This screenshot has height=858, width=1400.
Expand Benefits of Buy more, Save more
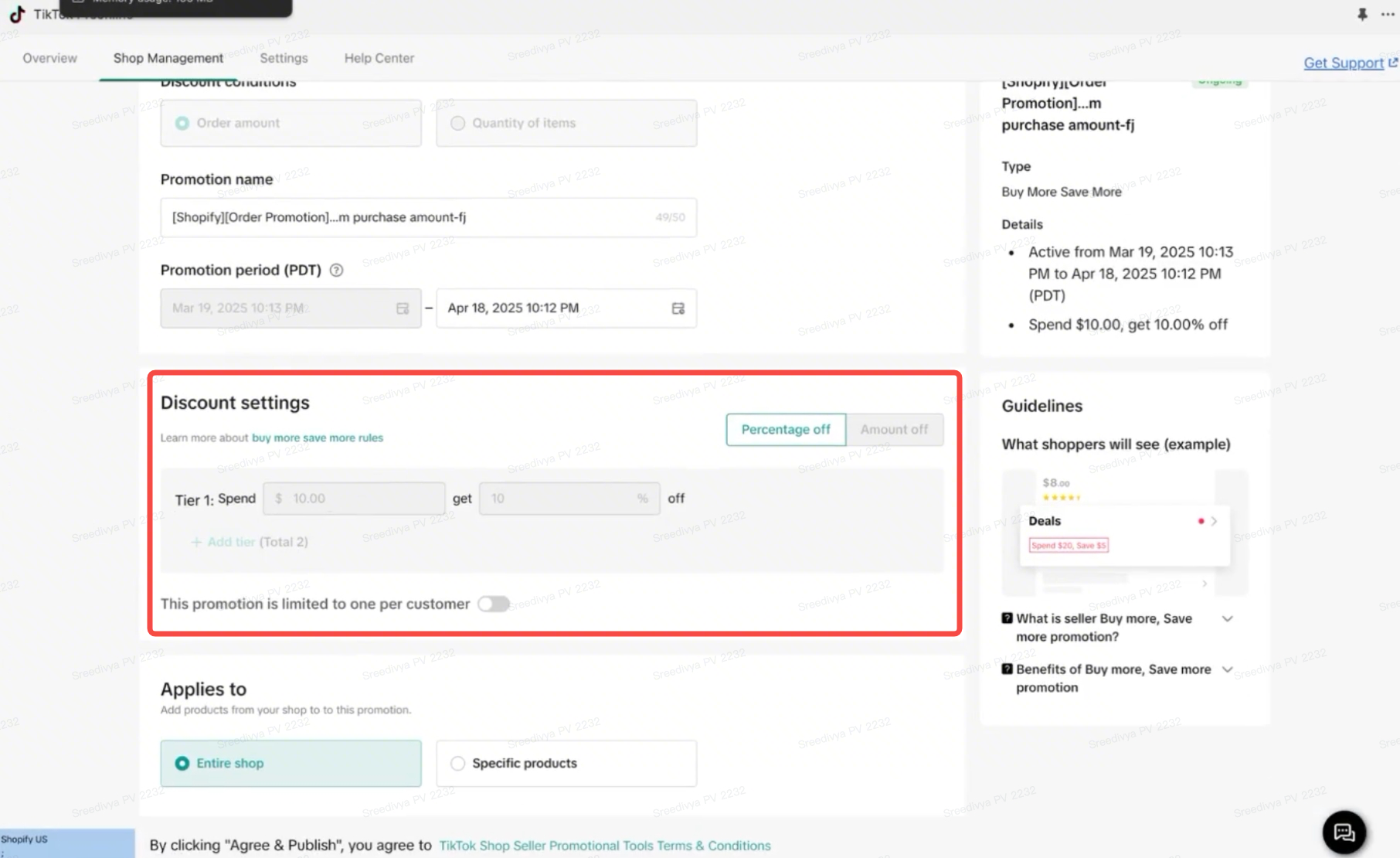[1227, 669]
